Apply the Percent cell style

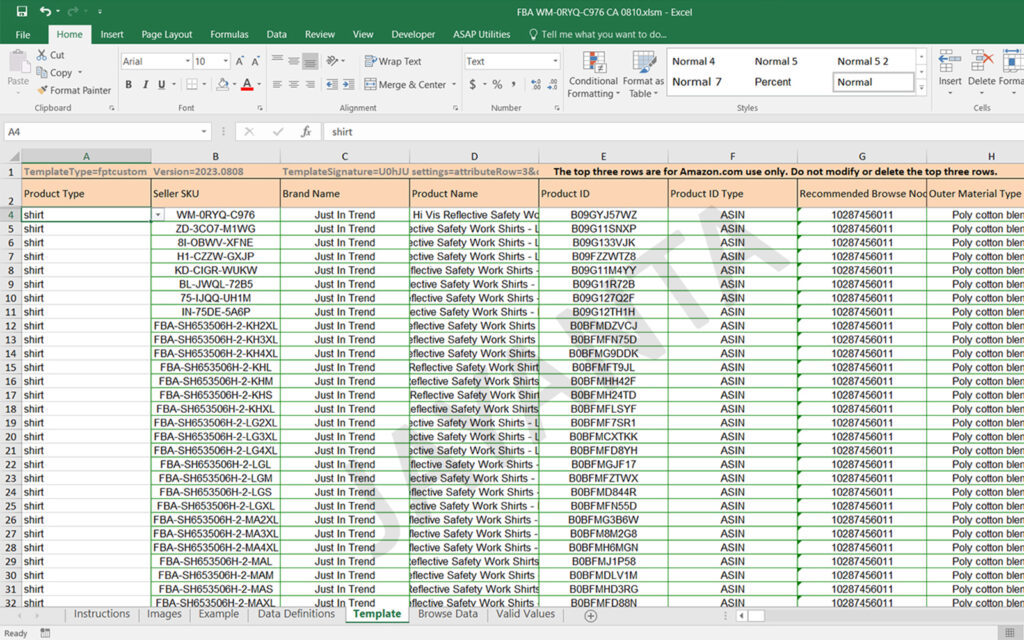click(x=773, y=82)
